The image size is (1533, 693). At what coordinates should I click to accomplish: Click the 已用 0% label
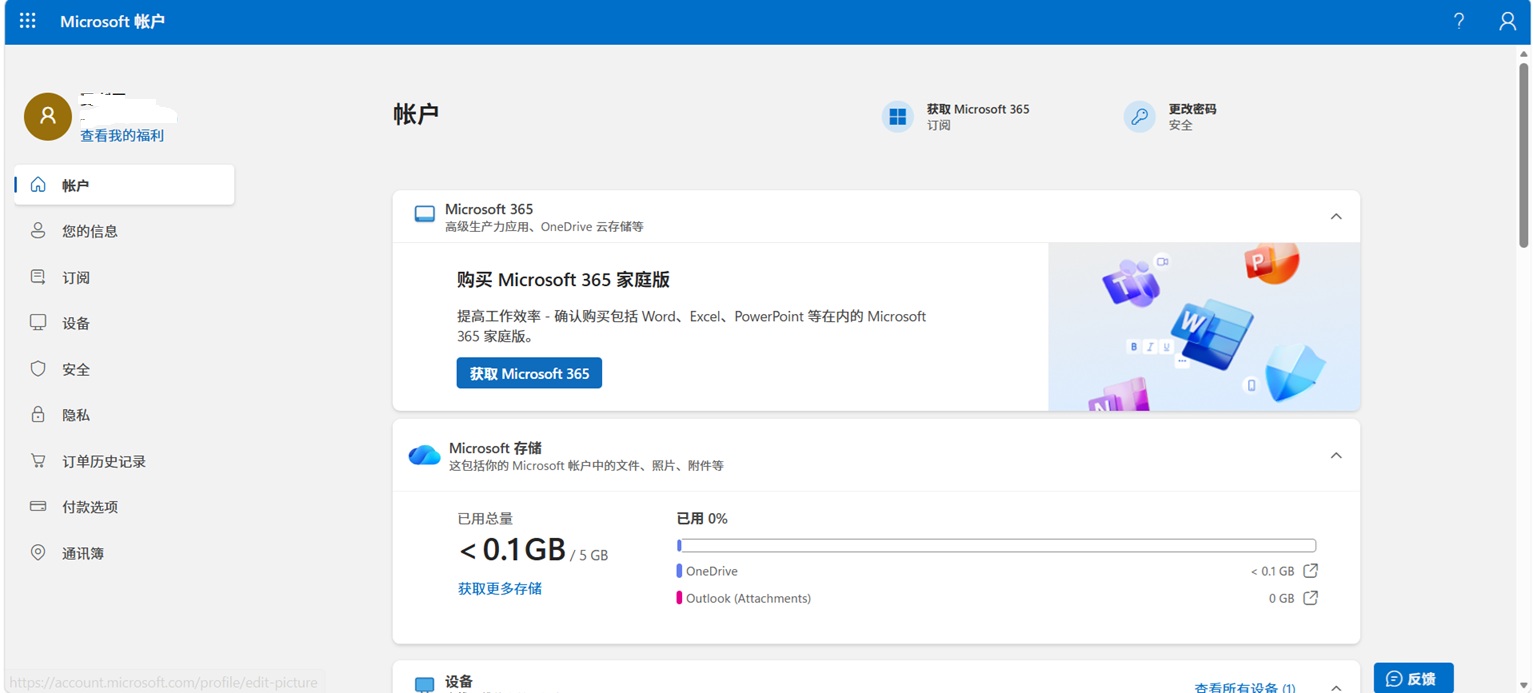point(702,518)
